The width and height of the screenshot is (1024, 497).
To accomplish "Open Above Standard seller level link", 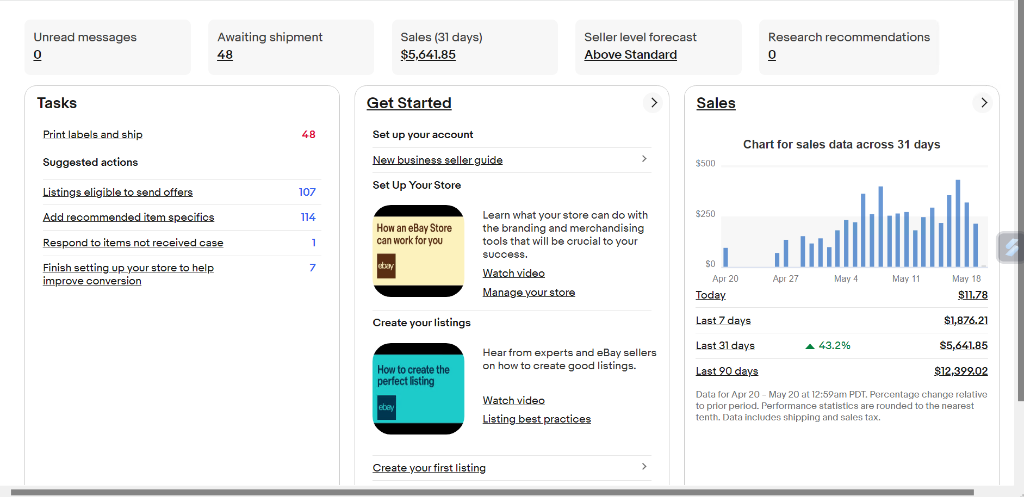I will pos(630,55).
